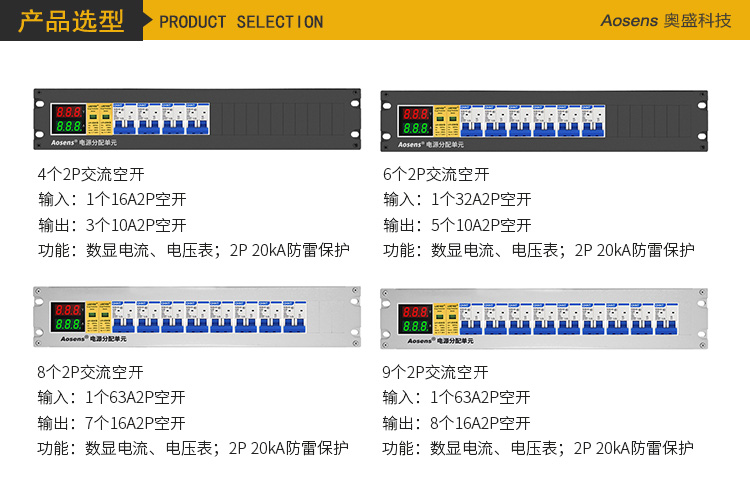Click red voltage display on 9-breaker unit
Viewport: 750px width, 478px height.
click(412, 309)
